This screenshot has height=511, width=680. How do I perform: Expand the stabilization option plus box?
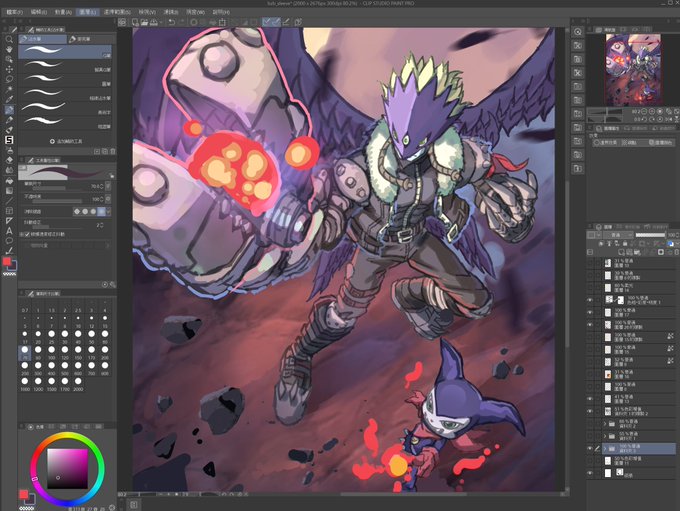[22, 234]
